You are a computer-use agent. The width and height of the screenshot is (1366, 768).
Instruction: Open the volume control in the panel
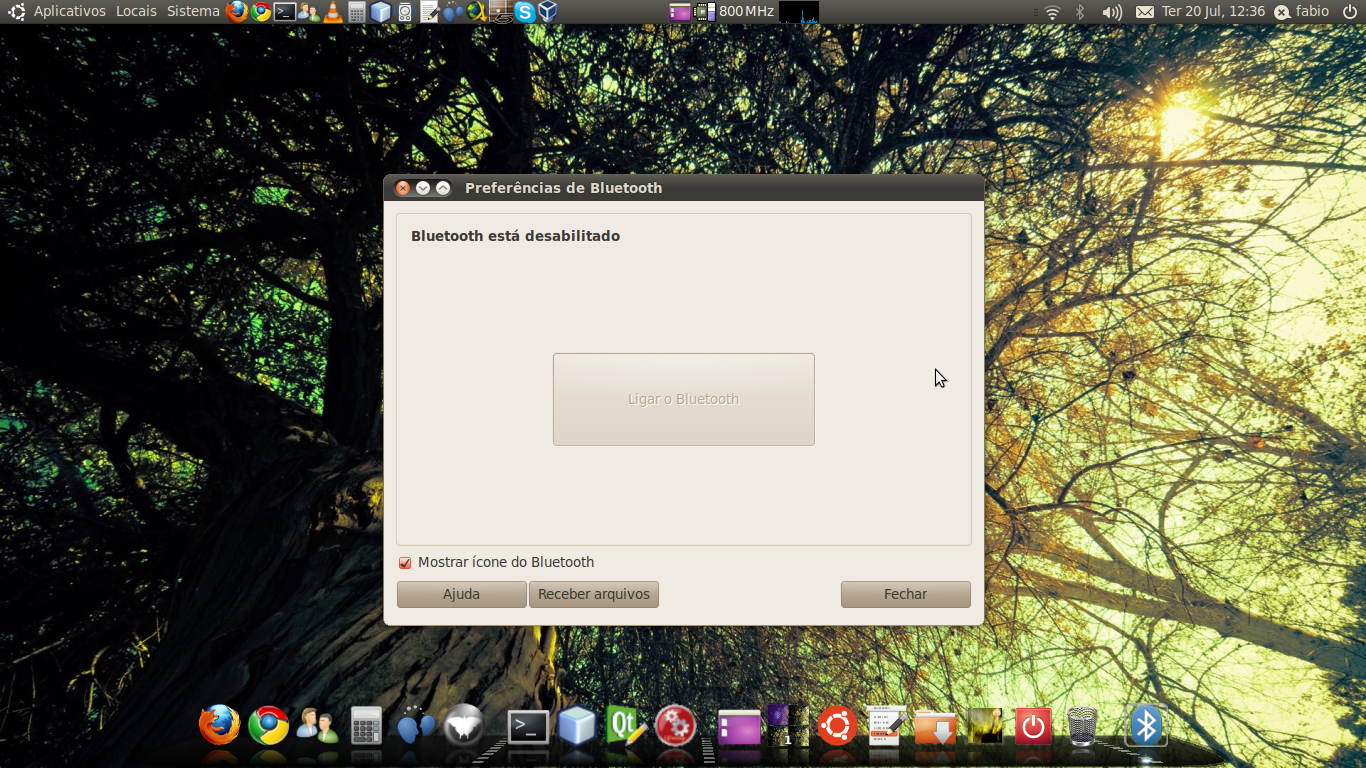tap(1111, 12)
